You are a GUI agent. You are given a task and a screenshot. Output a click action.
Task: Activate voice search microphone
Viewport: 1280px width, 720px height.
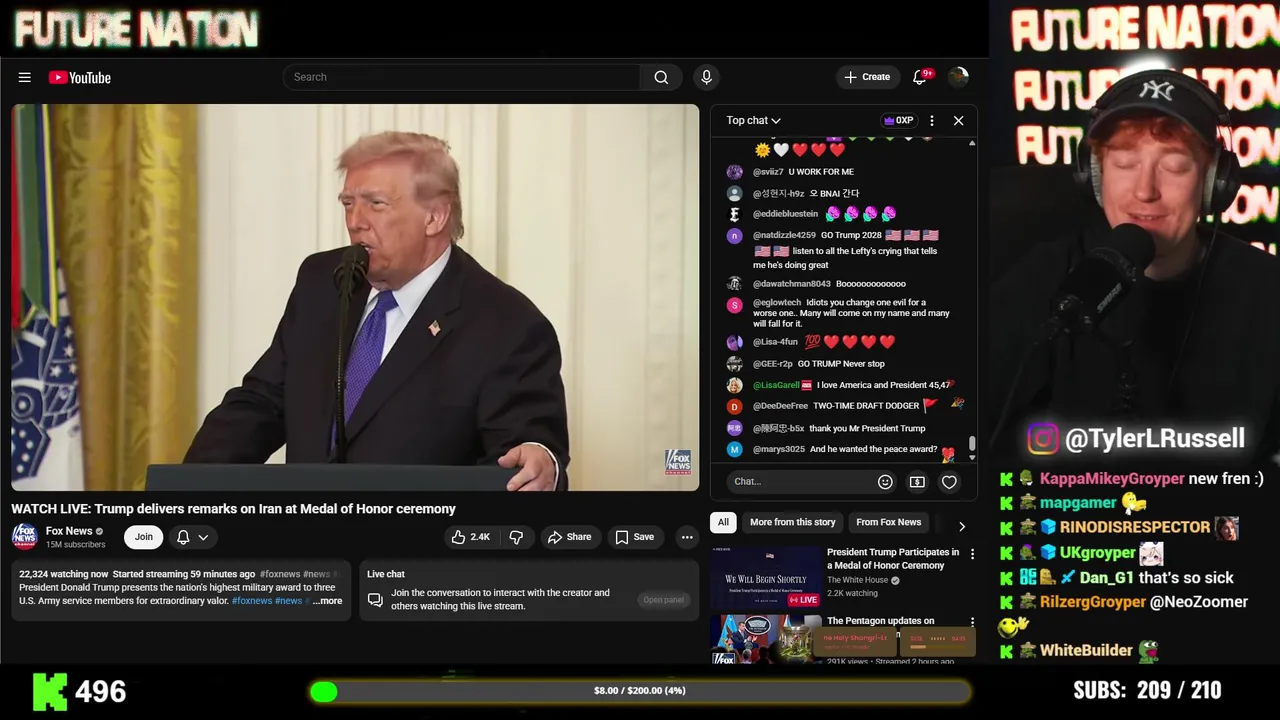pyautogui.click(x=706, y=77)
